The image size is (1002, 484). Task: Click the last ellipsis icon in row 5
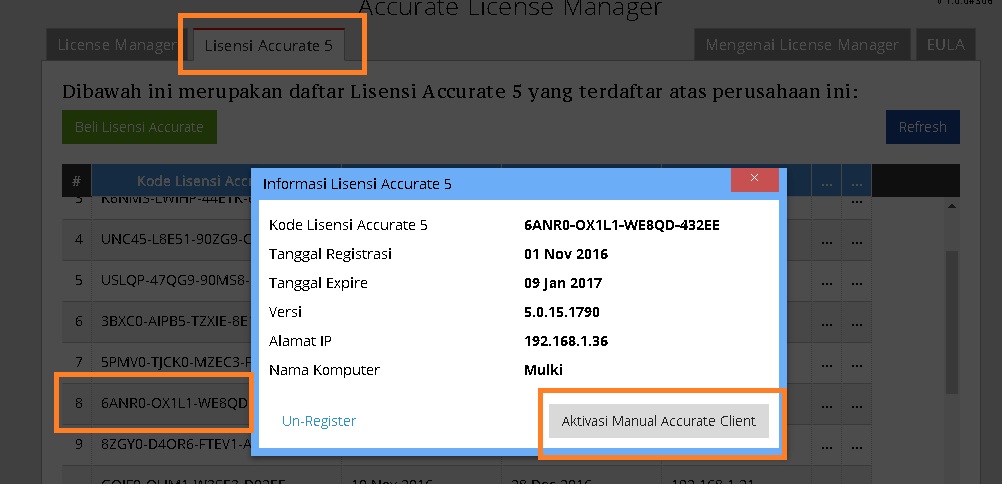[x=856, y=282]
